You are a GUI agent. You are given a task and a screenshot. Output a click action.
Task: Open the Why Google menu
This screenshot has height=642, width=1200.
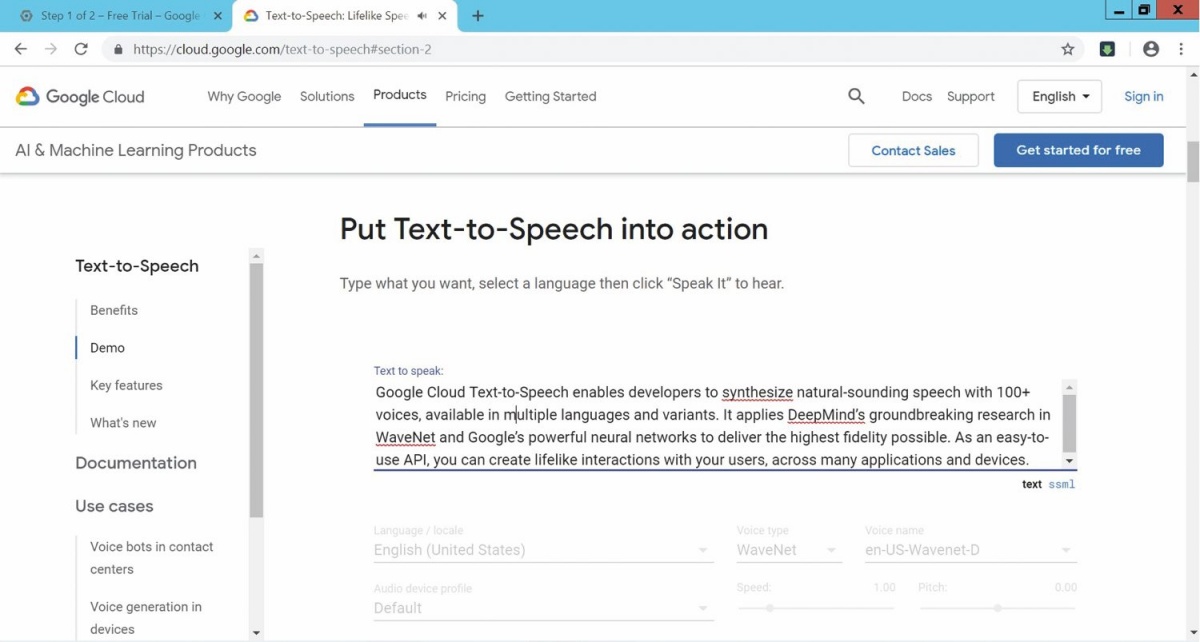point(244,96)
